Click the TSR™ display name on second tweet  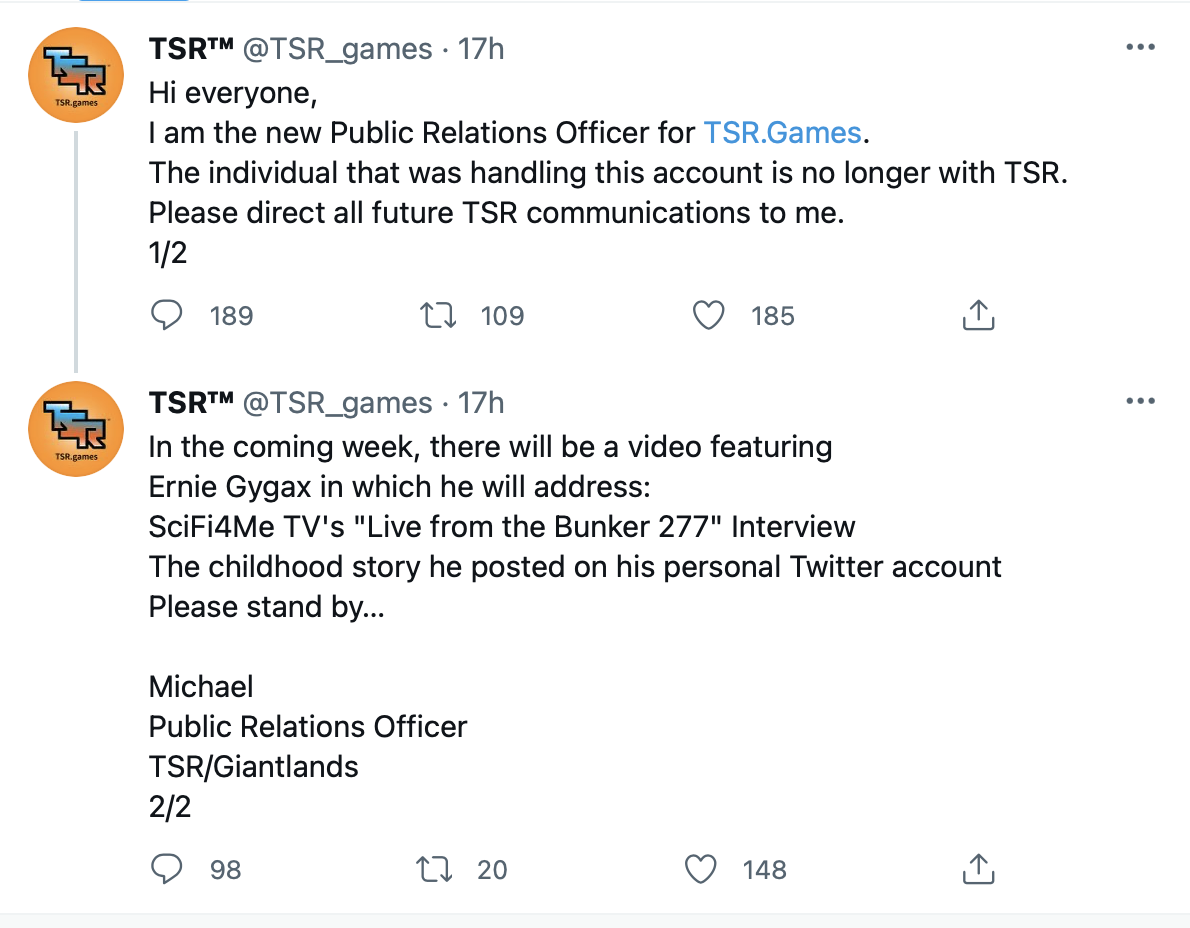(191, 403)
